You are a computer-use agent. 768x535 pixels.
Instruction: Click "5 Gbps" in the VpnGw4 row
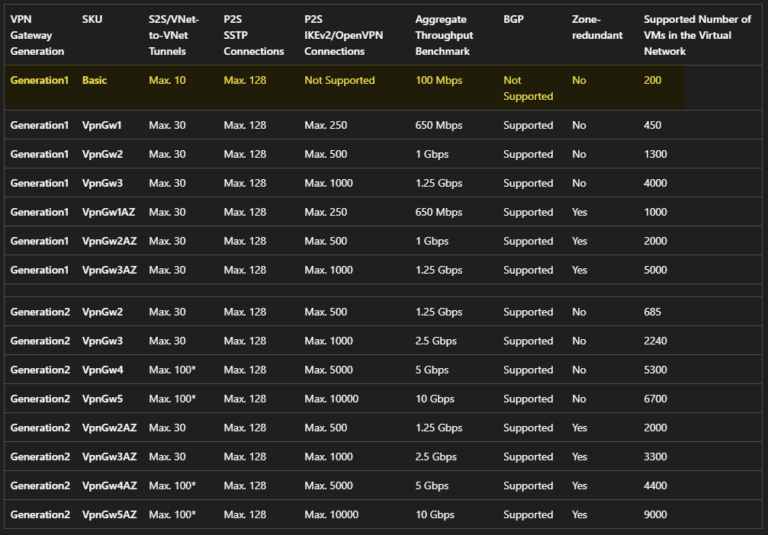click(x=432, y=370)
